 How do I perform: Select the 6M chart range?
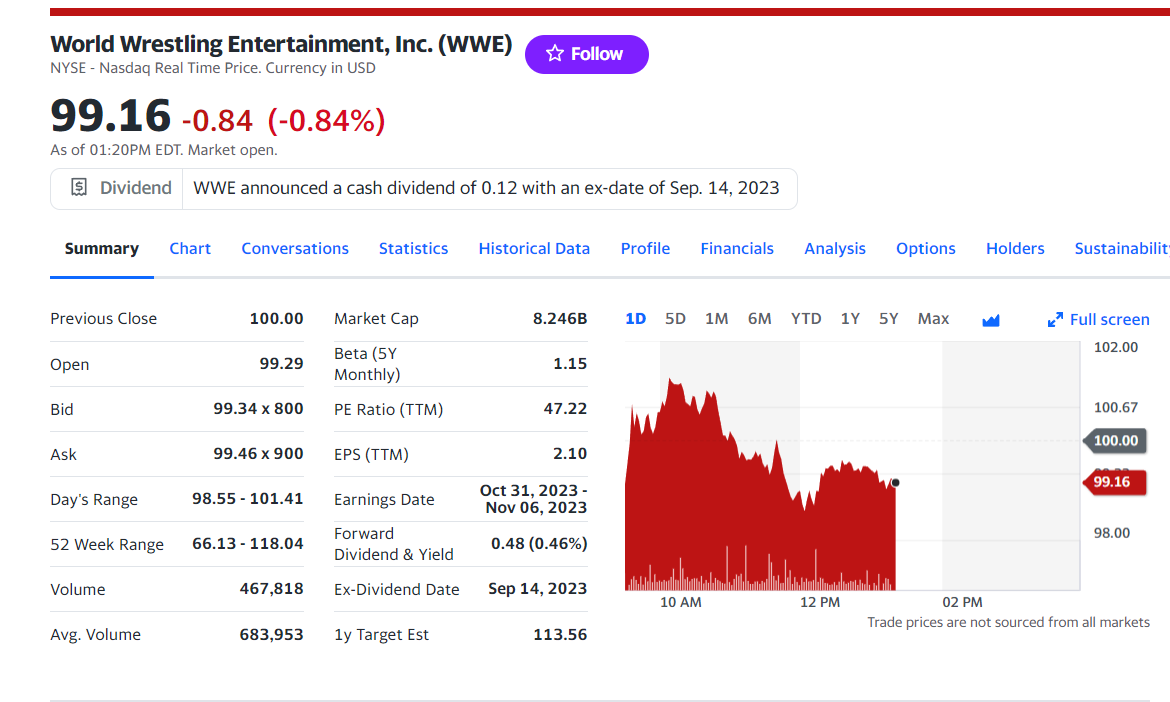click(x=760, y=319)
